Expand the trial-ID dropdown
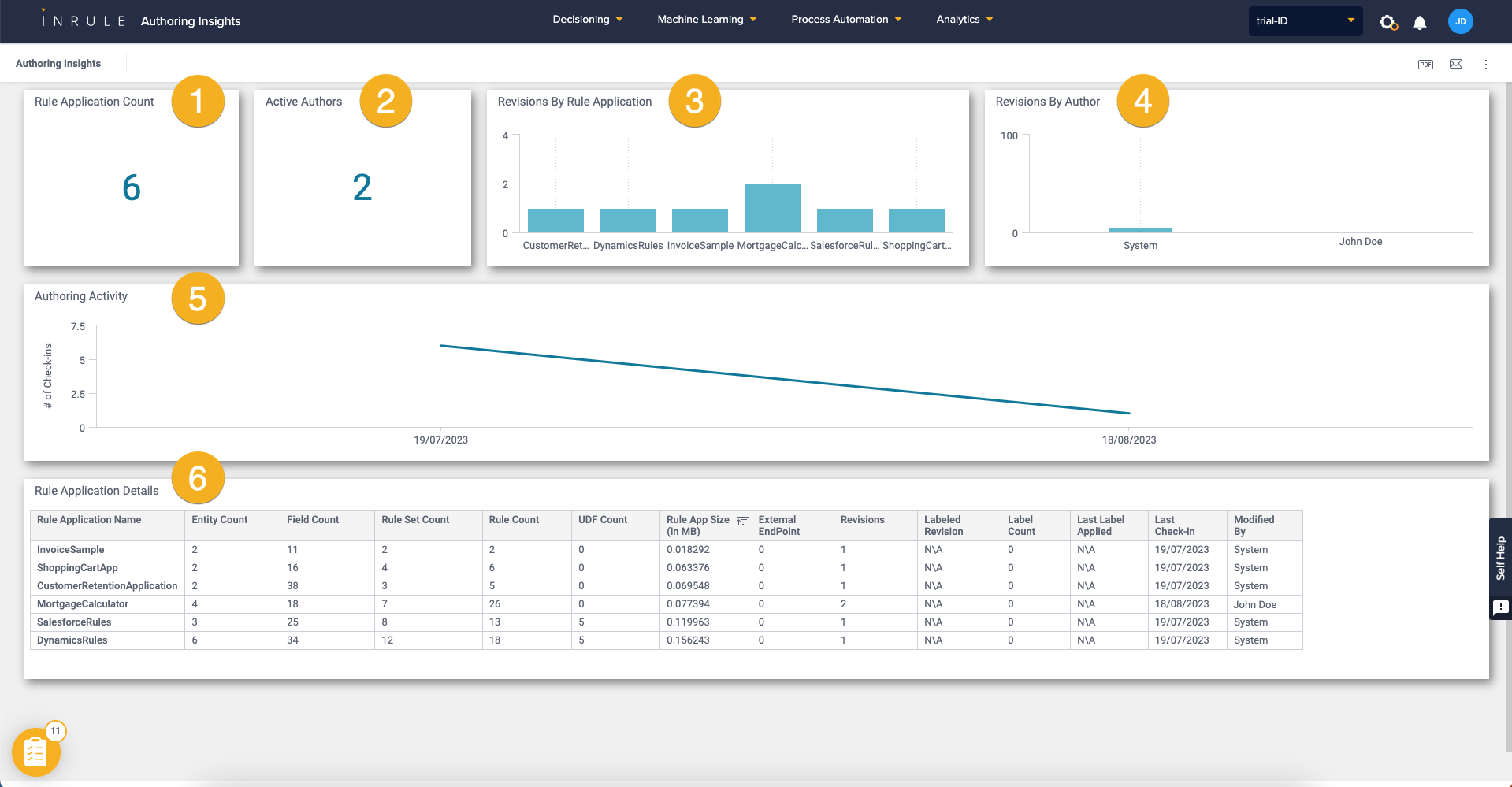The width and height of the screenshot is (1512, 787). coord(1305,21)
